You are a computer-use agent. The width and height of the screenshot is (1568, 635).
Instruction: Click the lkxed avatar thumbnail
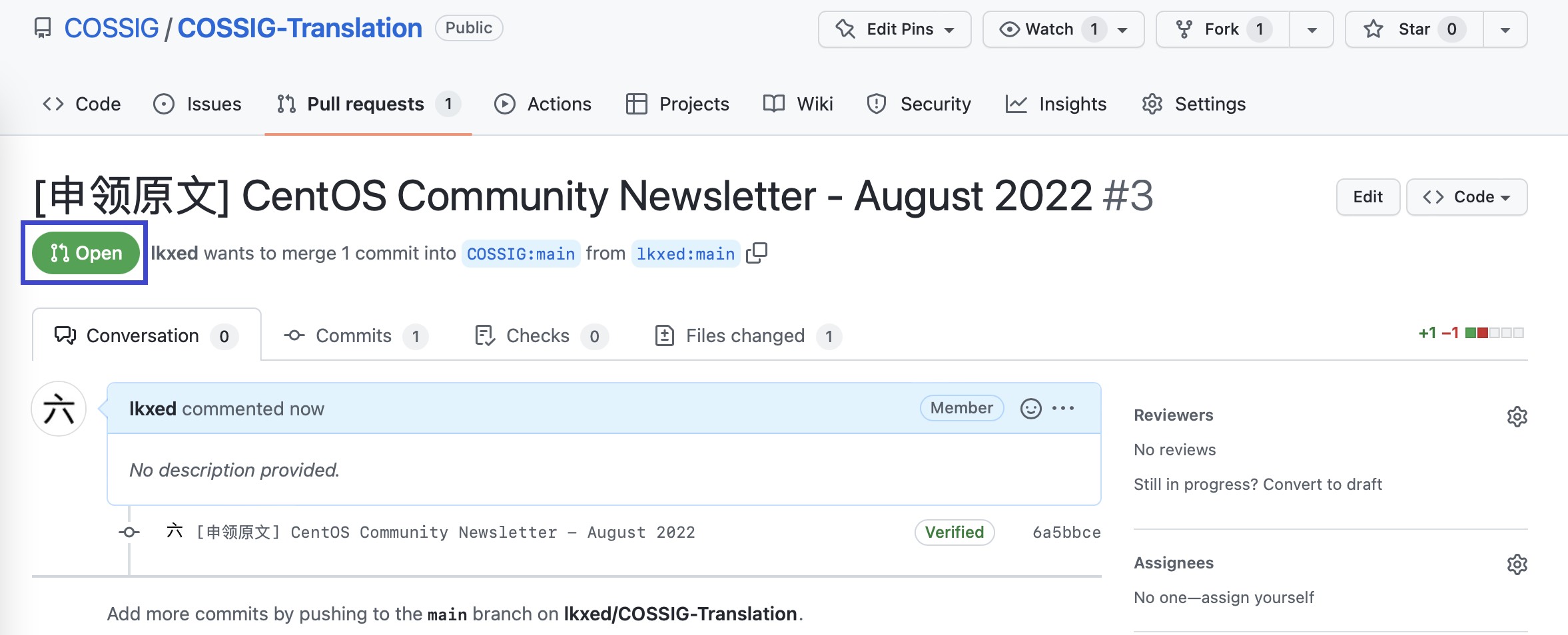click(x=59, y=409)
